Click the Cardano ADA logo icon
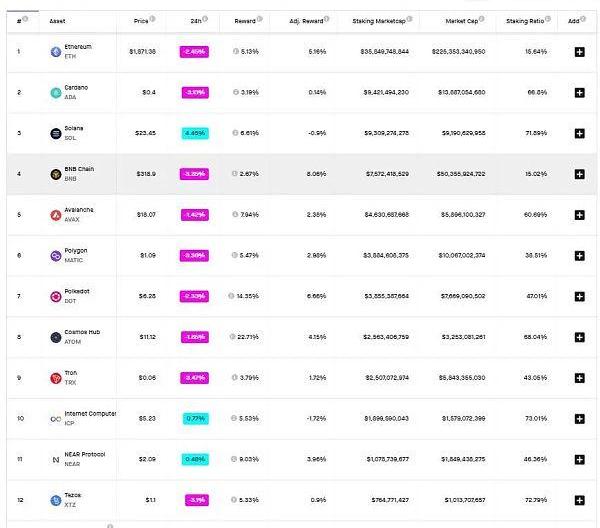Image resolution: width=600 pixels, height=528 pixels. click(x=56, y=92)
